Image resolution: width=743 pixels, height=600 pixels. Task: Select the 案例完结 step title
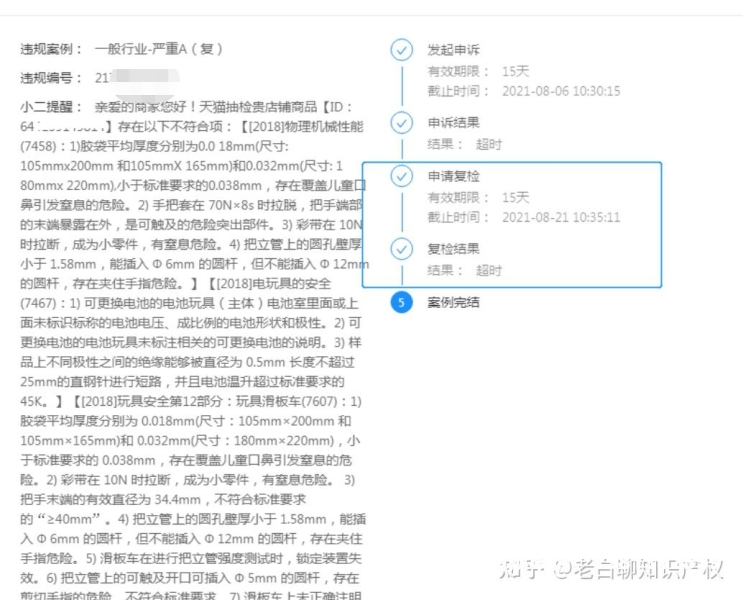coord(453,302)
